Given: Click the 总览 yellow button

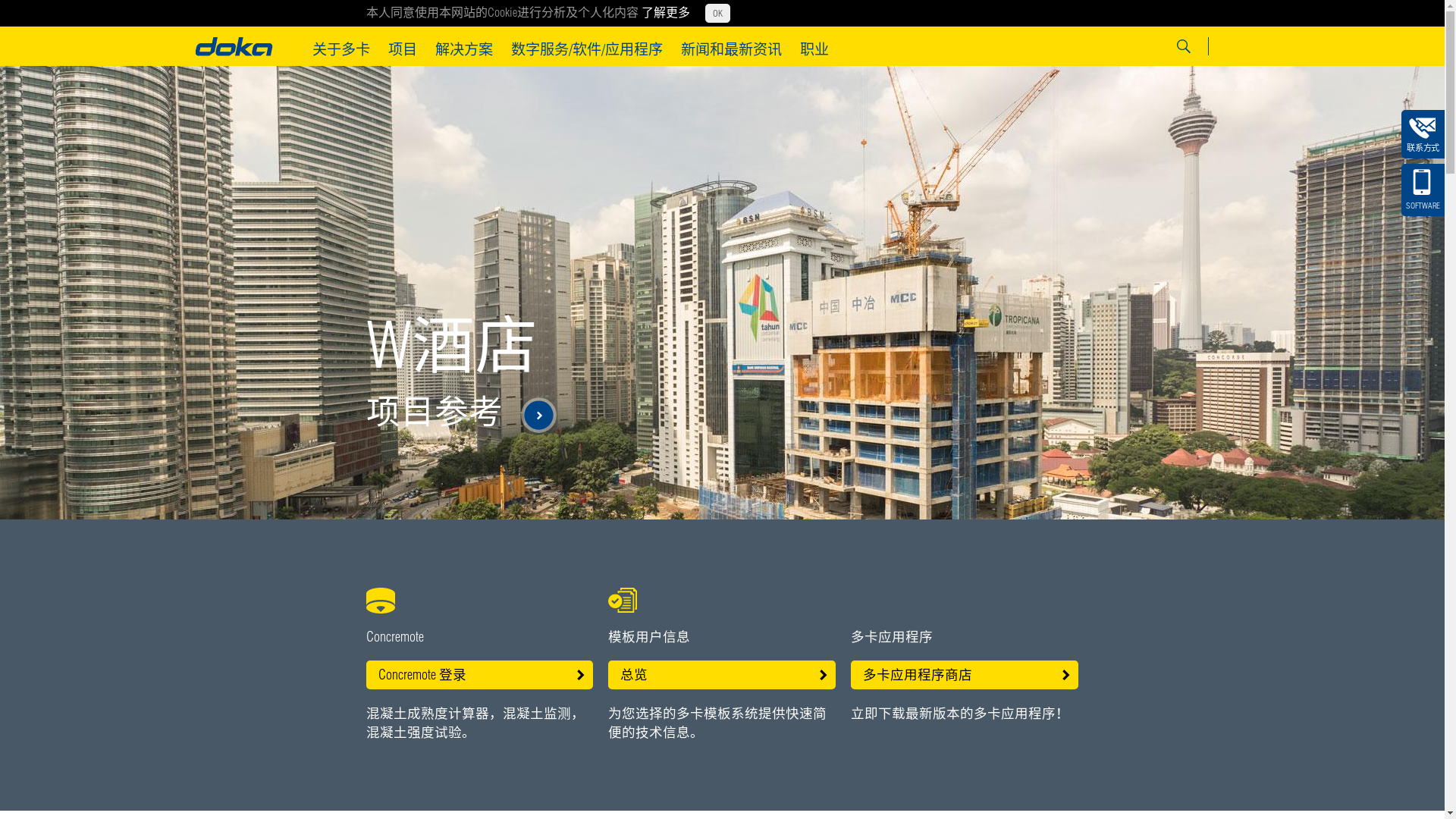Looking at the screenshot, I should point(720,675).
